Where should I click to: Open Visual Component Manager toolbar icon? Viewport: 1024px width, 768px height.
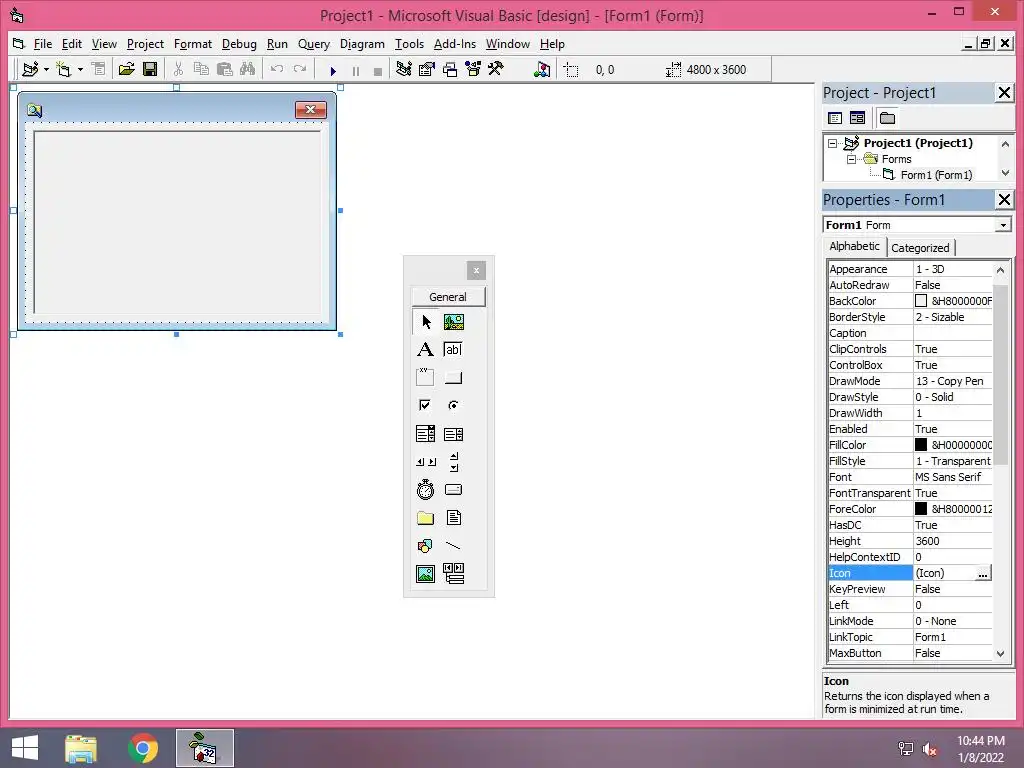542,69
